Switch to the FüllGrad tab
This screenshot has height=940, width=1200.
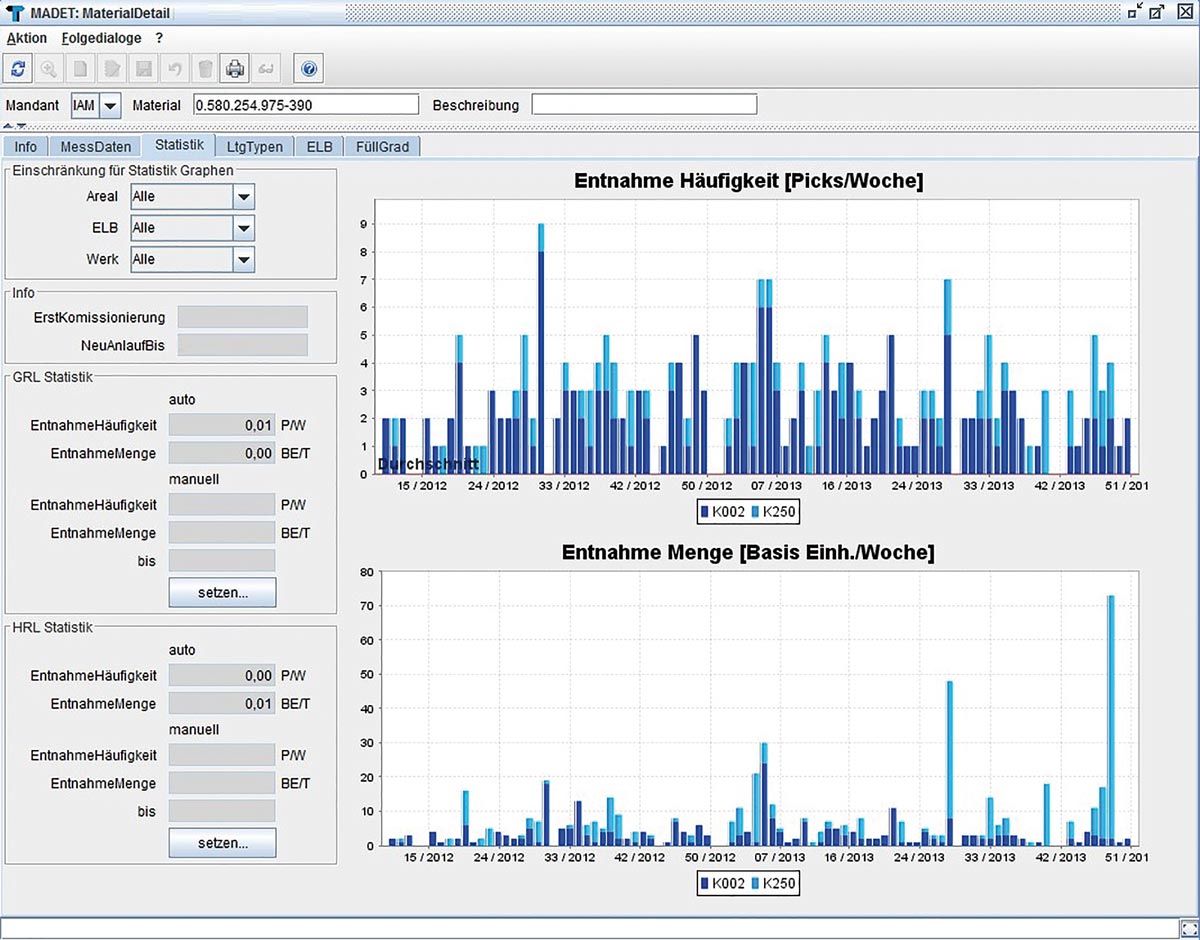383,146
